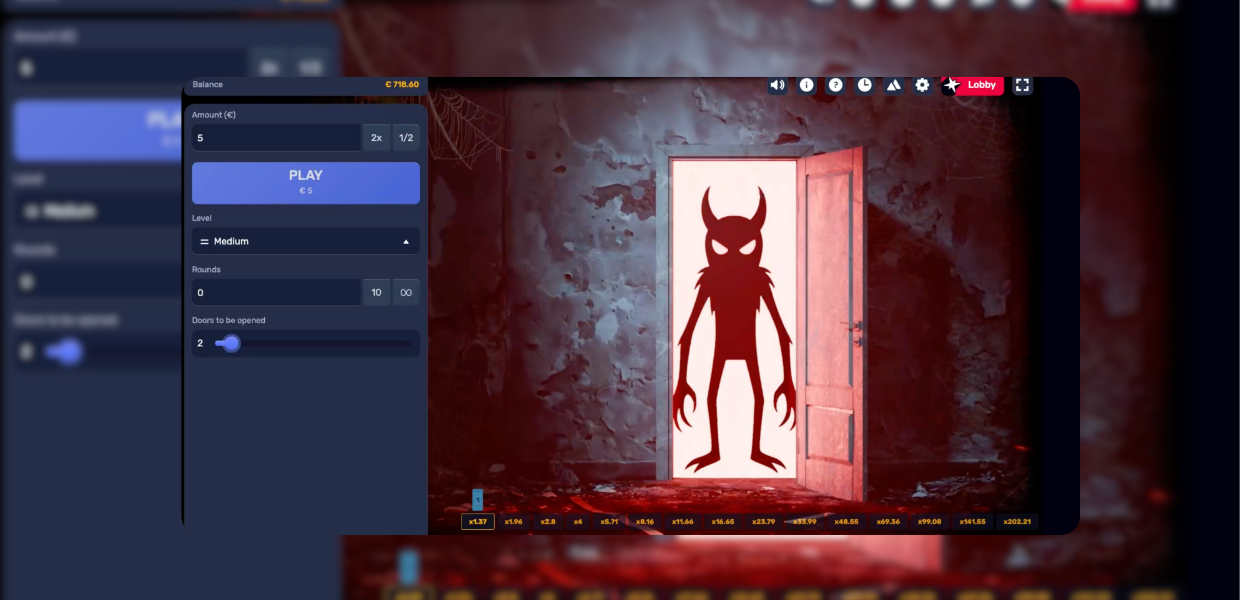Select the x1.37 multiplier step

pyautogui.click(x=478, y=521)
